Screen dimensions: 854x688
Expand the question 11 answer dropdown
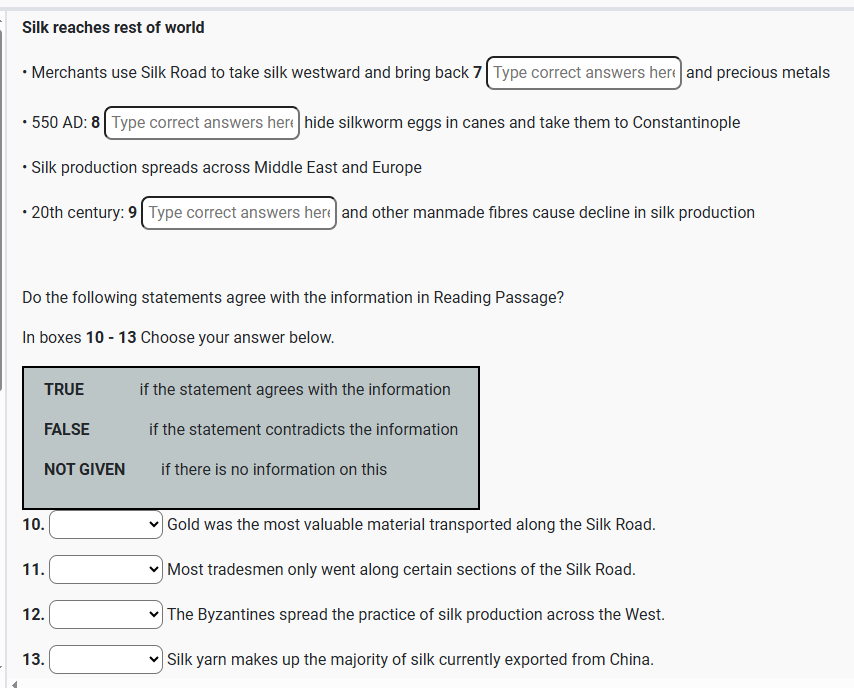click(106, 570)
